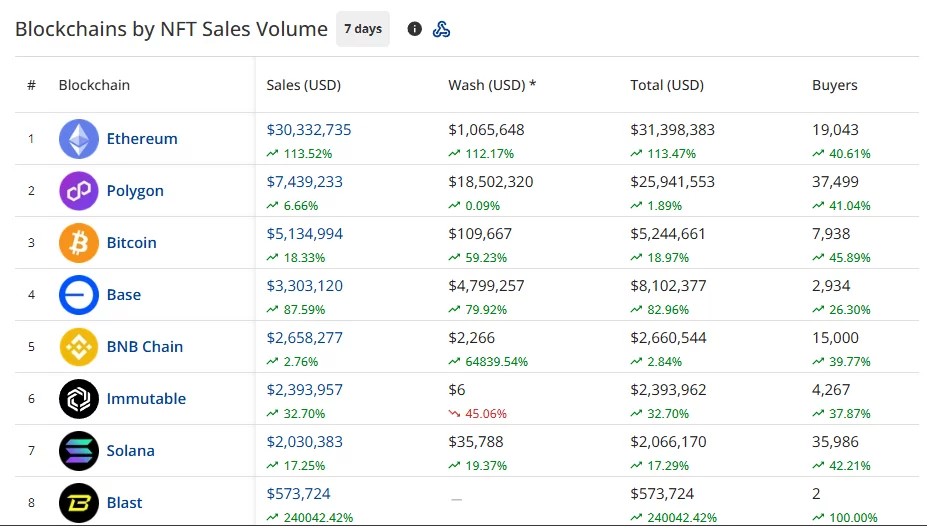Click the Blast logo icon

[x=79, y=503]
